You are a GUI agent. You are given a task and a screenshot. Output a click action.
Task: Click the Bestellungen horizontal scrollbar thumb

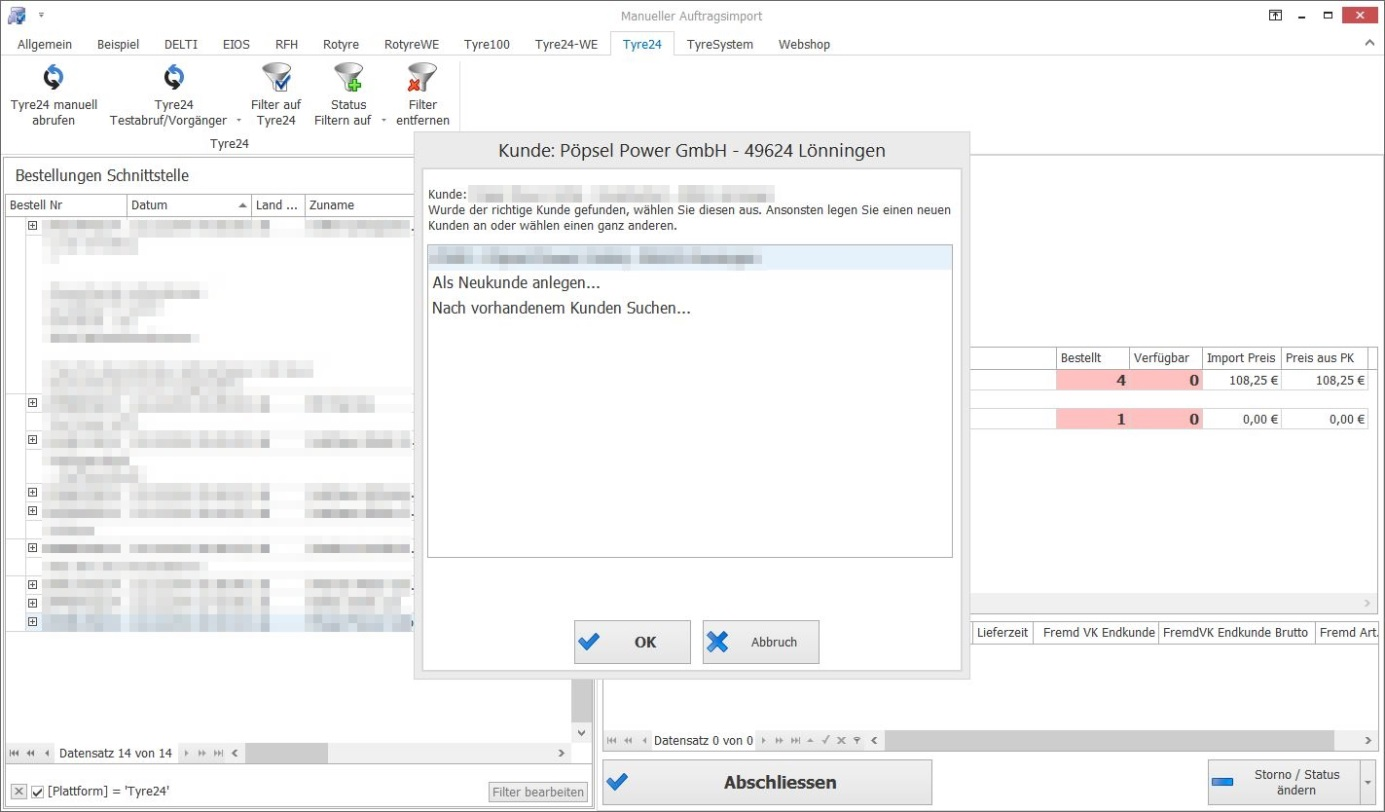[287, 753]
